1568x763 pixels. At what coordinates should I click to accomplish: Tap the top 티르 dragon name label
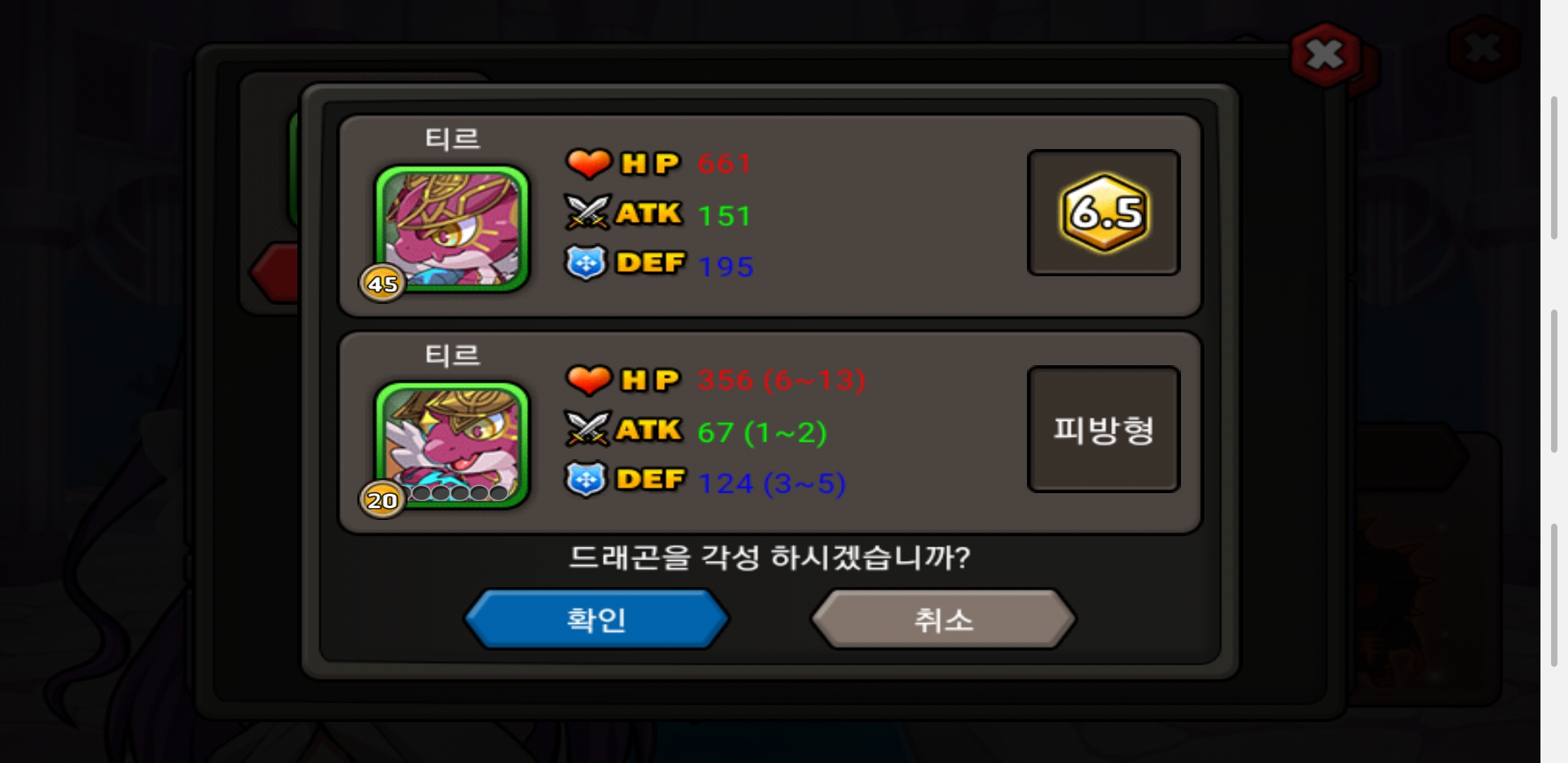point(452,138)
